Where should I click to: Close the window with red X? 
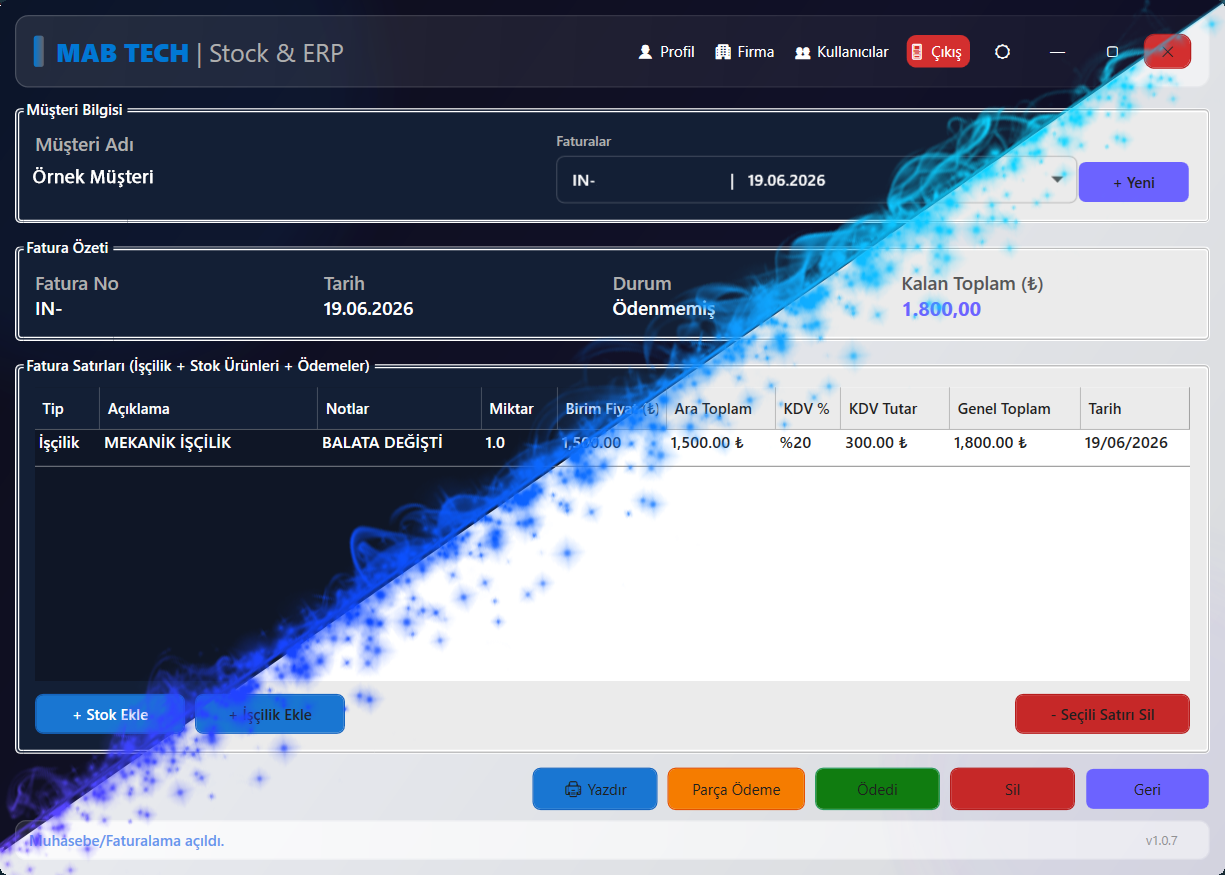pyautogui.click(x=1167, y=52)
